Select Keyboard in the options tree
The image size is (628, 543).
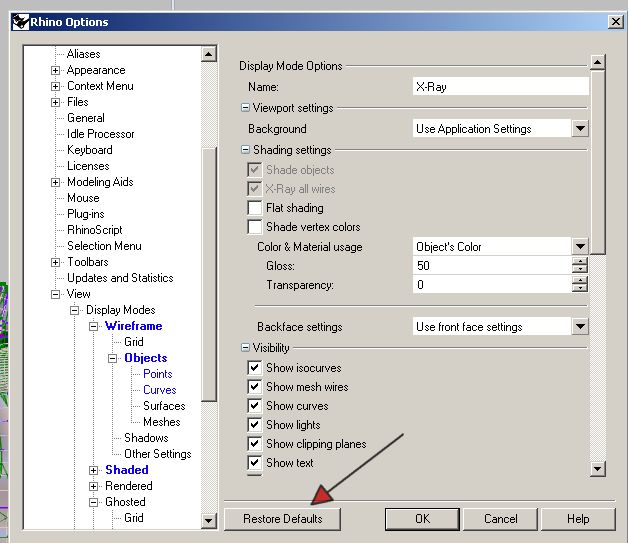pyautogui.click(x=90, y=150)
